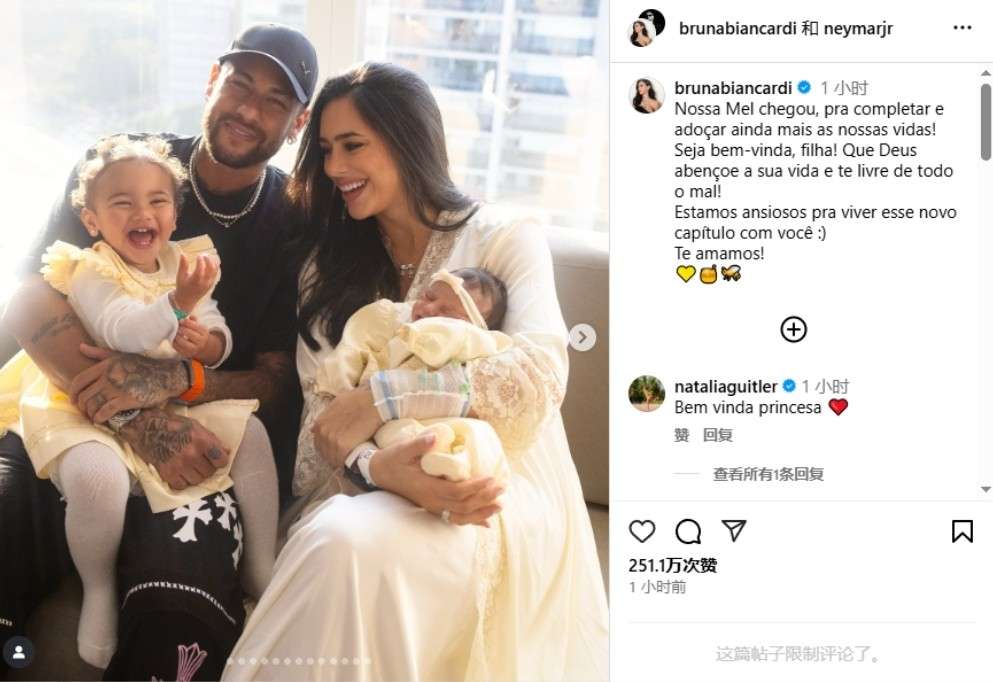
Task: Like nataliaguitler's comment via 赞
Action: pos(681,435)
